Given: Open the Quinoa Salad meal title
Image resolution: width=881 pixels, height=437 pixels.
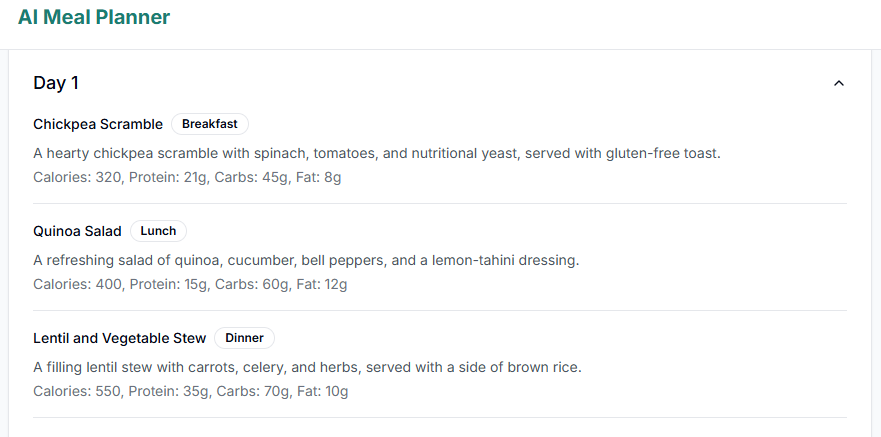Looking at the screenshot, I should 77,231.
